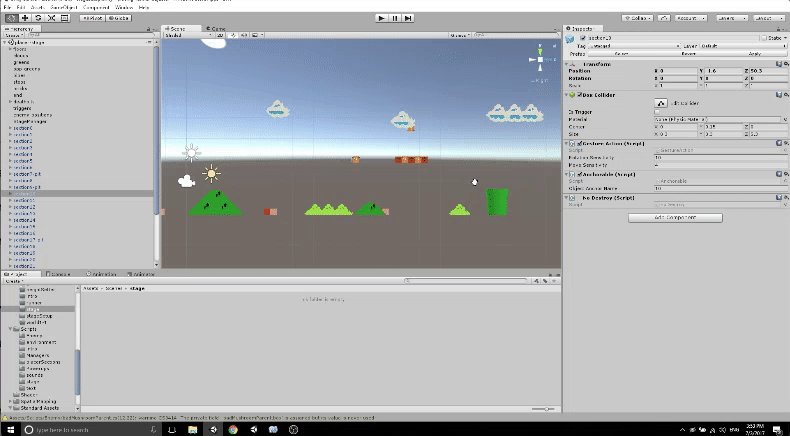Open the Assets menu
The width and height of the screenshot is (790, 436).
[37, 8]
